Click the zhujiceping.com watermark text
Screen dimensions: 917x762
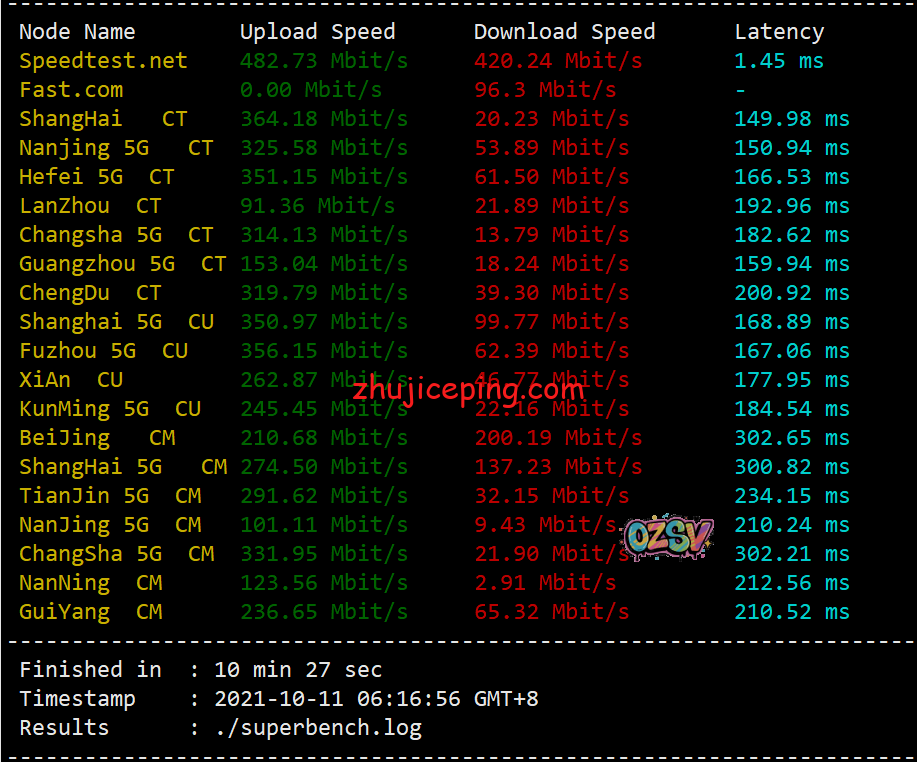coord(468,389)
